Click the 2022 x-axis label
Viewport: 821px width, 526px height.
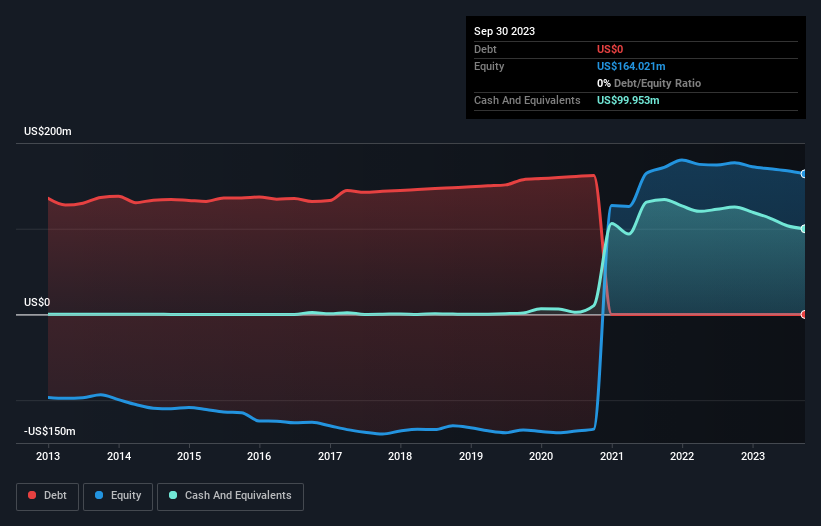(x=682, y=456)
